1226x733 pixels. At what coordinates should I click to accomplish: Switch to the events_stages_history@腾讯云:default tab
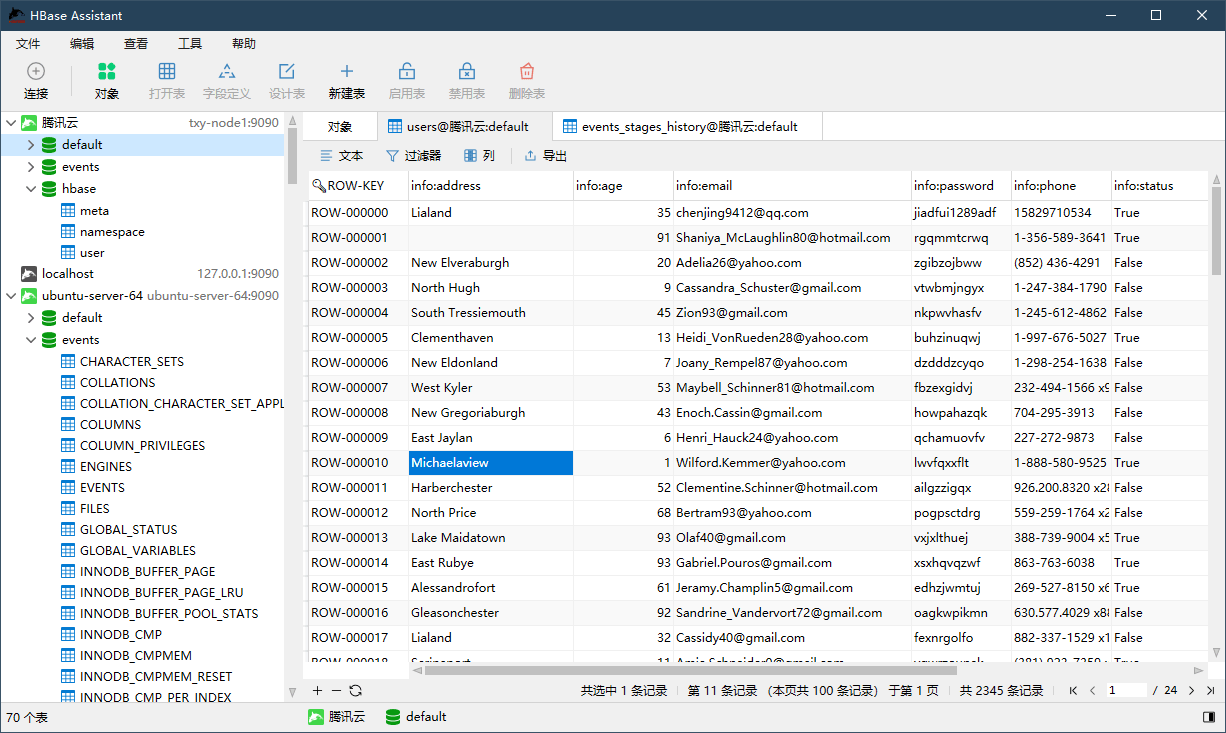click(689, 127)
